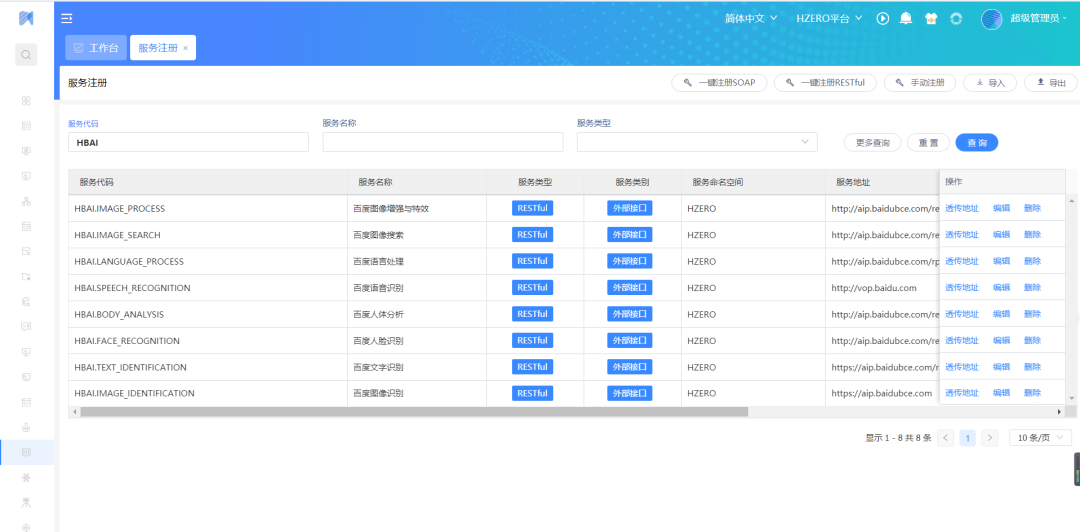Click the HZERO logo at top left
The width and height of the screenshot is (1080, 532).
(26, 18)
